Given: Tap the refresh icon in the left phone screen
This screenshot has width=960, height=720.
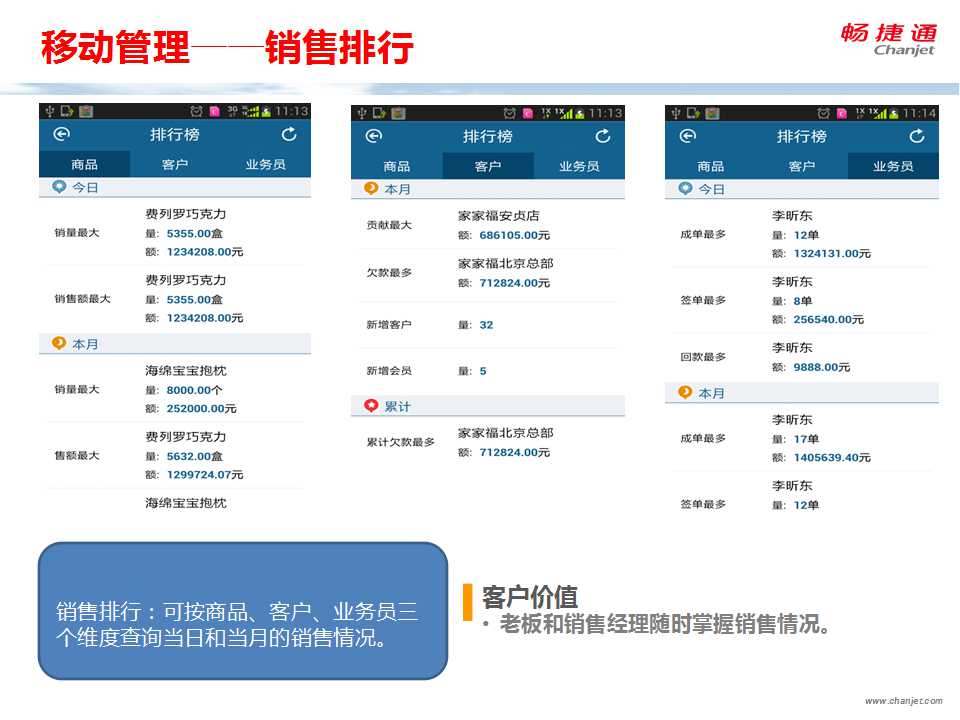Looking at the screenshot, I should 289,135.
